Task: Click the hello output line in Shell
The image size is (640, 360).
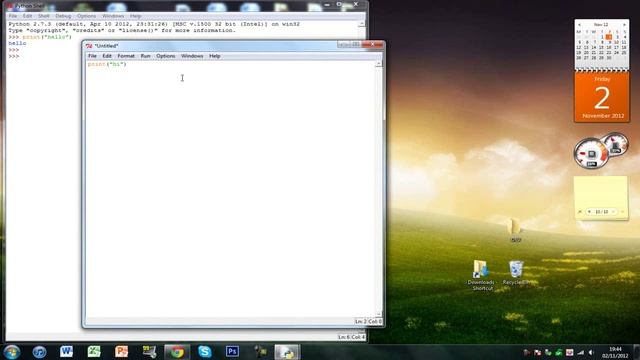Action: [x=17, y=43]
